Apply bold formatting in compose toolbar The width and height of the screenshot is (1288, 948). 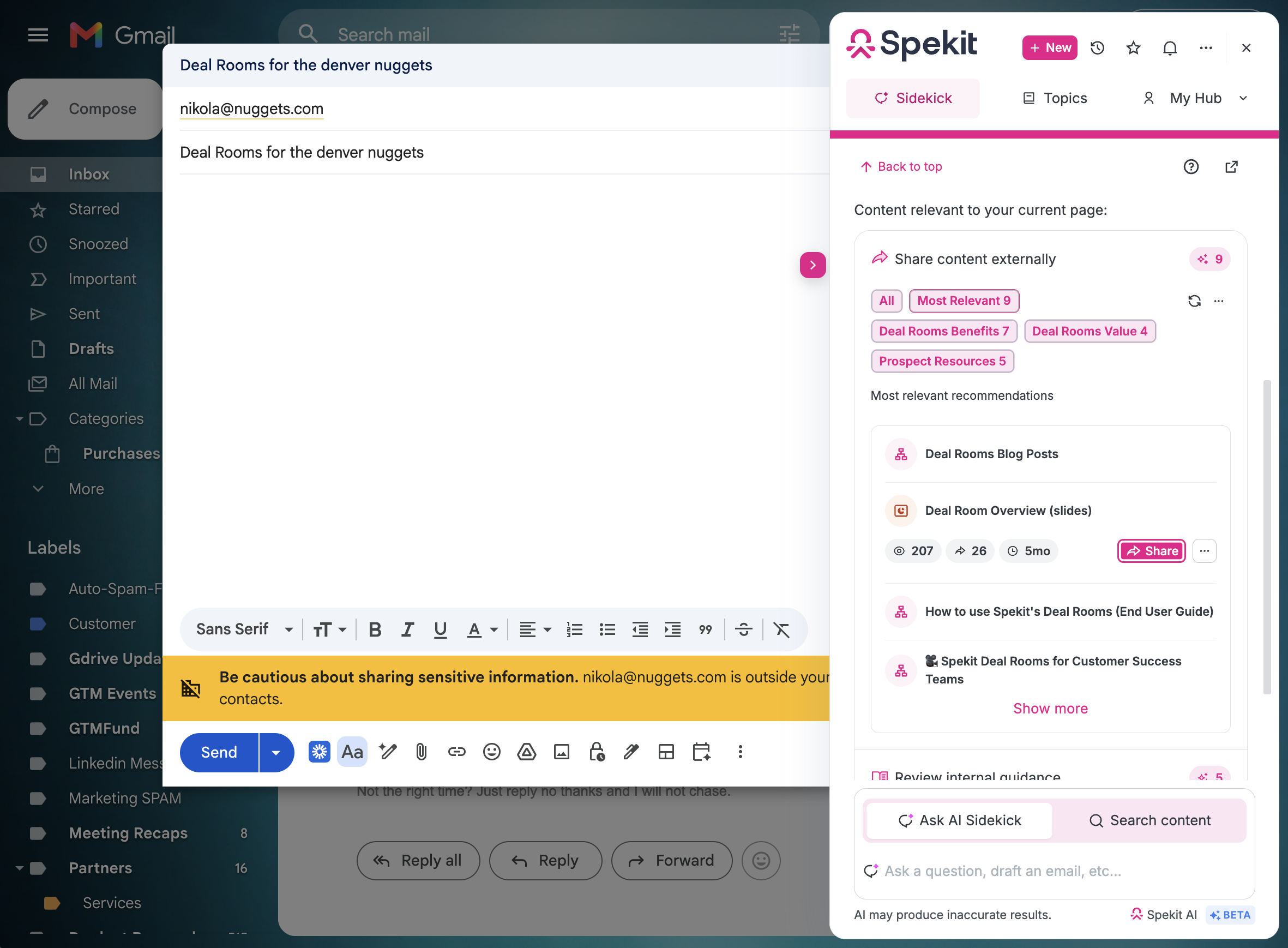375,629
